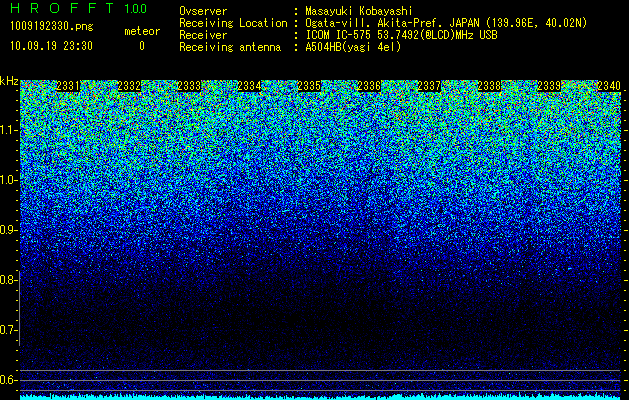This screenshot has height=400, width=629.
Task: Click the Receiving antenna label
Action: 230,47
